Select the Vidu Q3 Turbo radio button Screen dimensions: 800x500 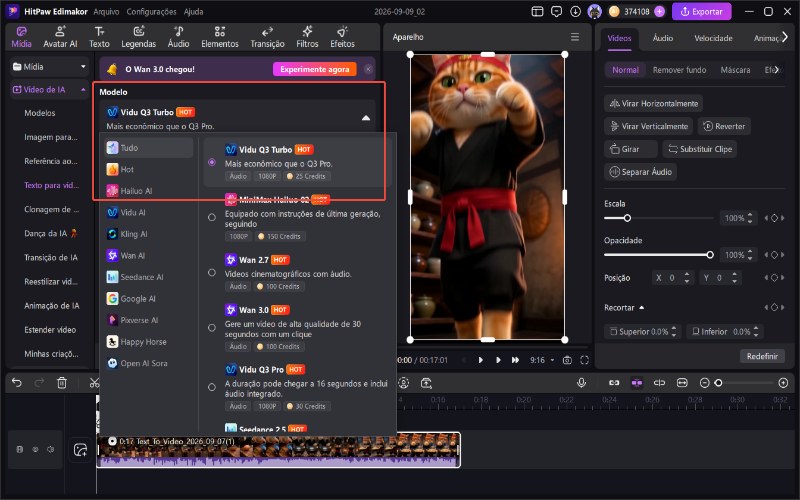click(212, 162)
